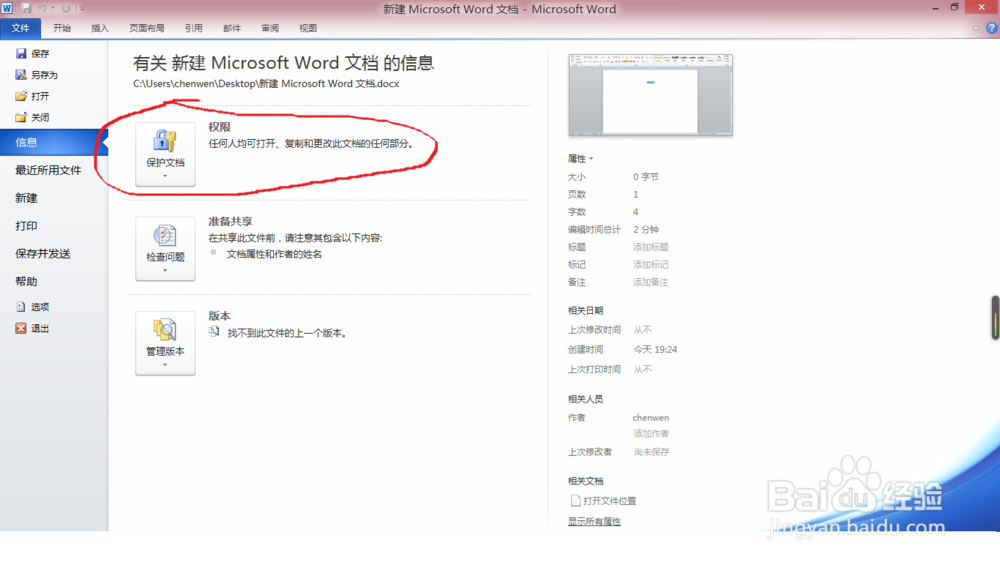Viewport: 1000px width, 562px height.
Task: Click the document file path text
Action: click(x=266, y=84)
